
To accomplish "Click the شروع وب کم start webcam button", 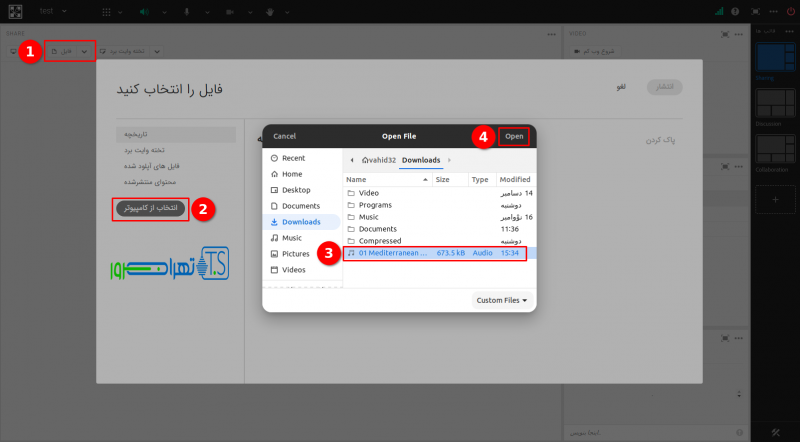I will (595, 52).
